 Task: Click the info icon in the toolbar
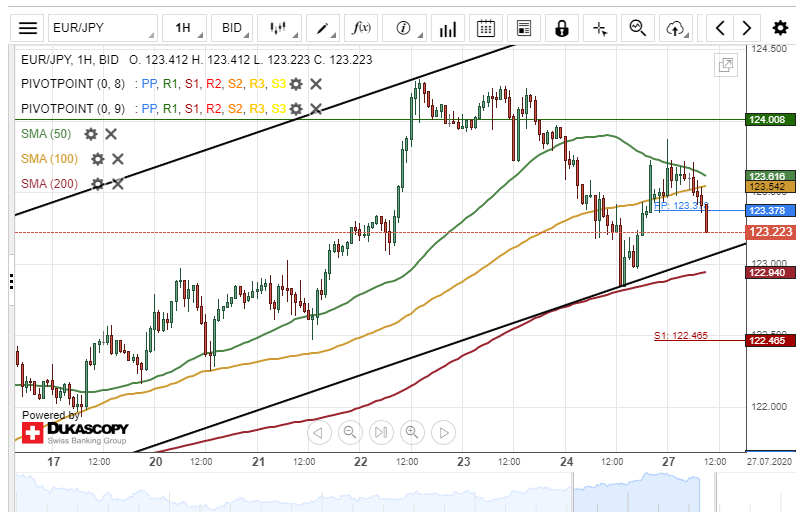tap(403, 28)
